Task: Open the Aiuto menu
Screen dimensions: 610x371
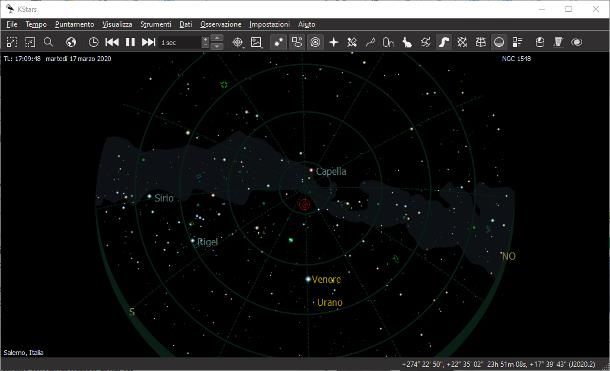Action: click(307, 24)
